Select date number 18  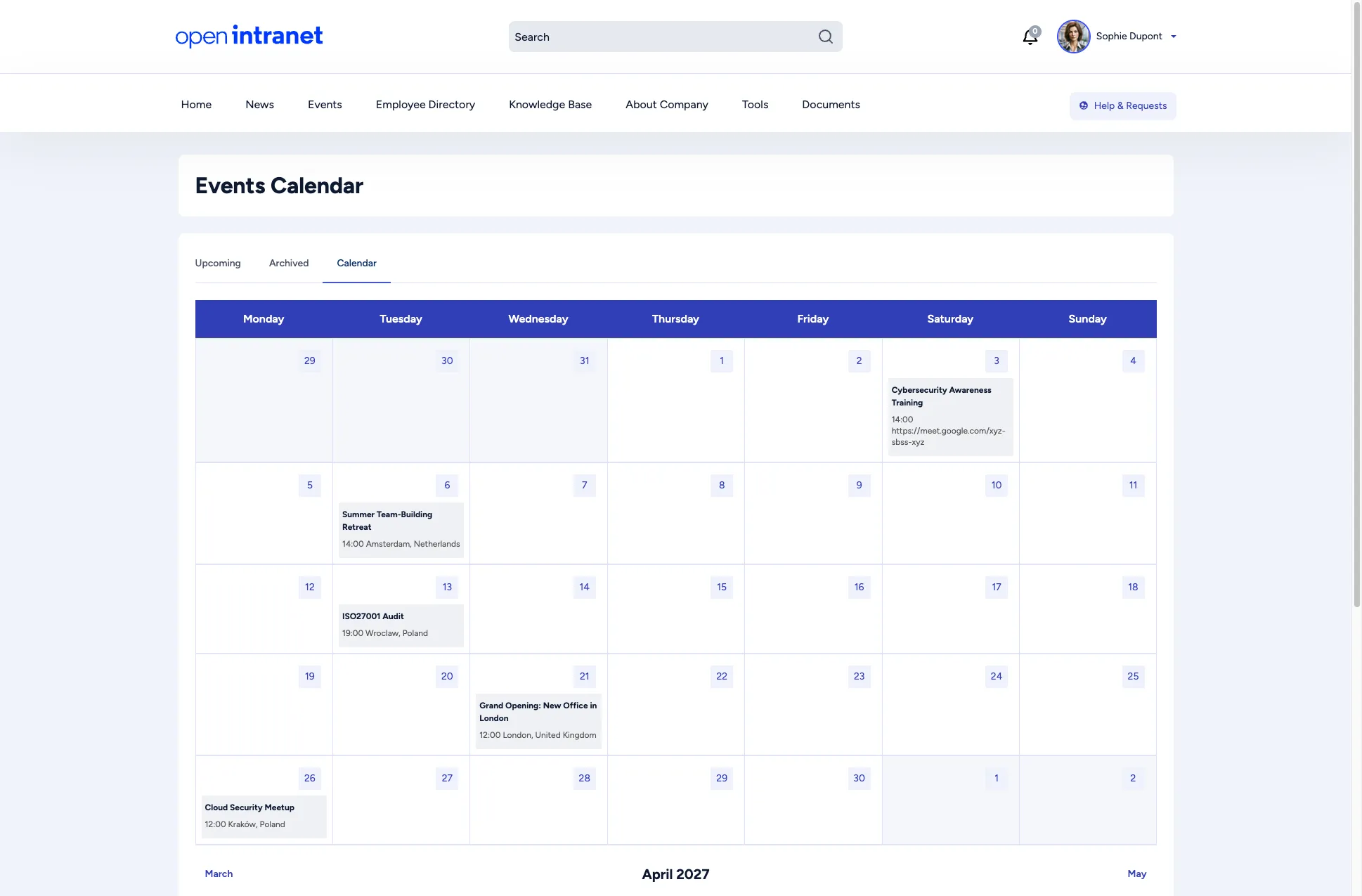pos(1133,587)
